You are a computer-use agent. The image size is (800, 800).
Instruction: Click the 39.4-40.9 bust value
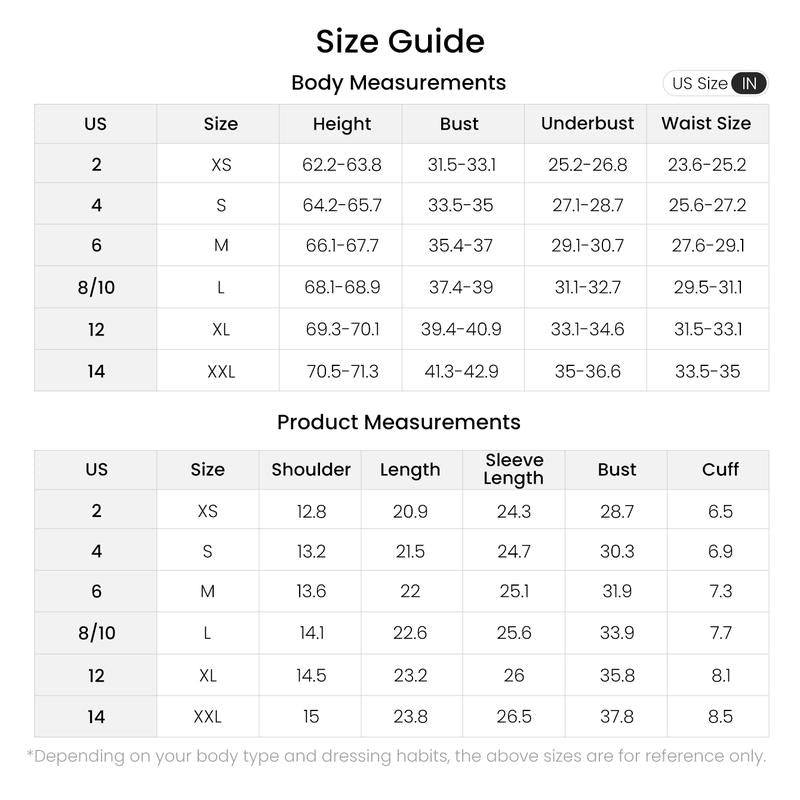[x=460, y=329]
